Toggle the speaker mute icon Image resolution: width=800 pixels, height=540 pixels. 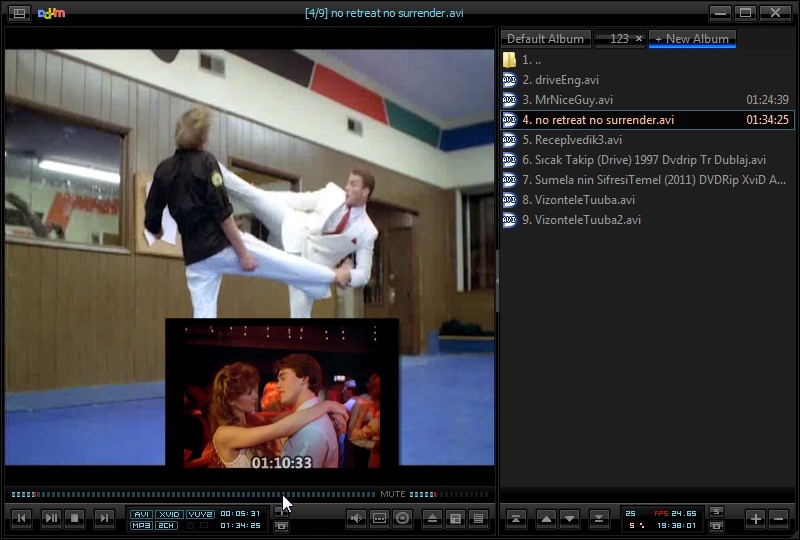point(356,518)
